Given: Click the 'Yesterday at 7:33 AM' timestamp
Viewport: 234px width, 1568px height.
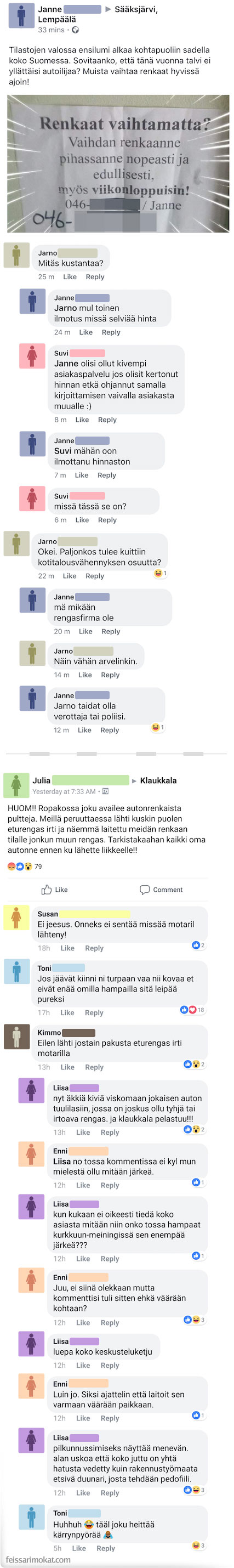Looking at the screenshot, I should 64,791.
